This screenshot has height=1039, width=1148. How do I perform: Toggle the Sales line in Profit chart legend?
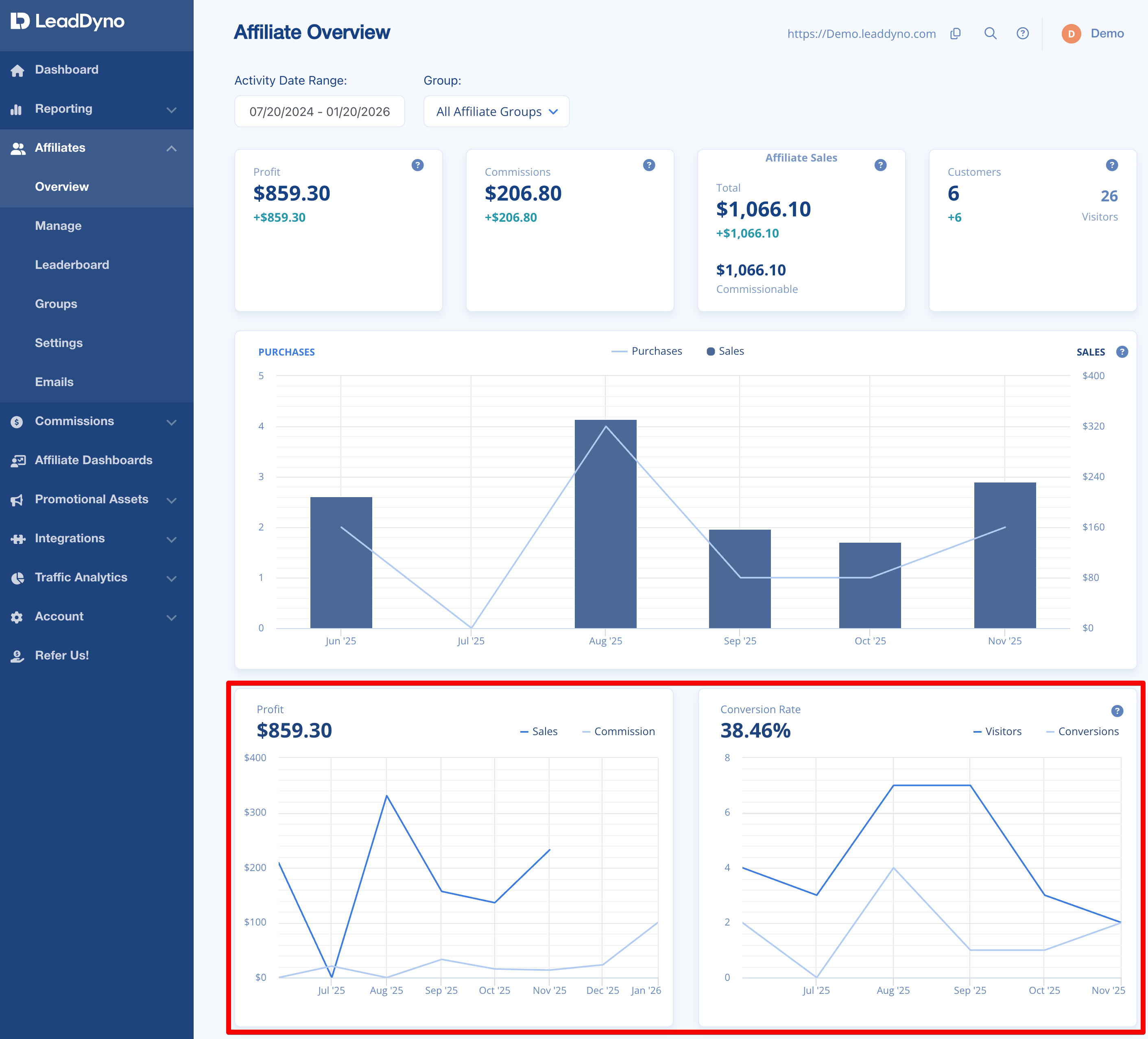pos(539,731)
